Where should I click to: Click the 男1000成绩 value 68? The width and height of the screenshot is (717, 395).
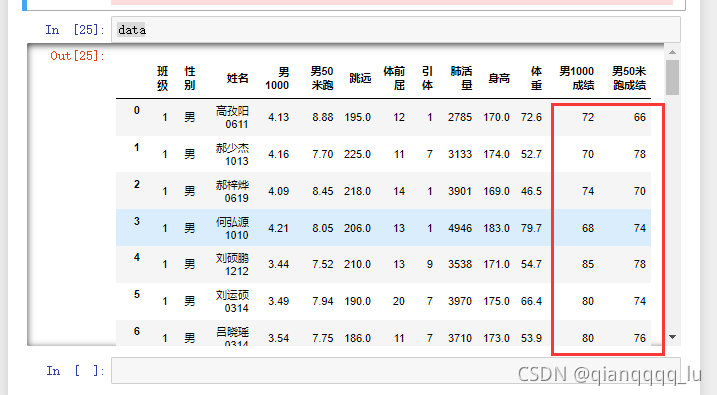(x=588, y=228)
